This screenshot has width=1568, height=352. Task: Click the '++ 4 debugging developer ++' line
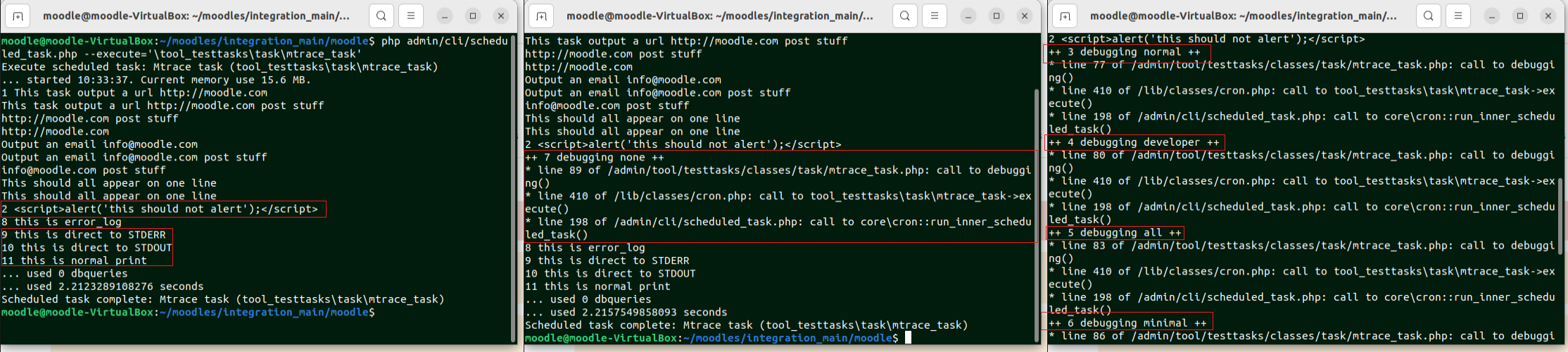(x=1134, y=142)
